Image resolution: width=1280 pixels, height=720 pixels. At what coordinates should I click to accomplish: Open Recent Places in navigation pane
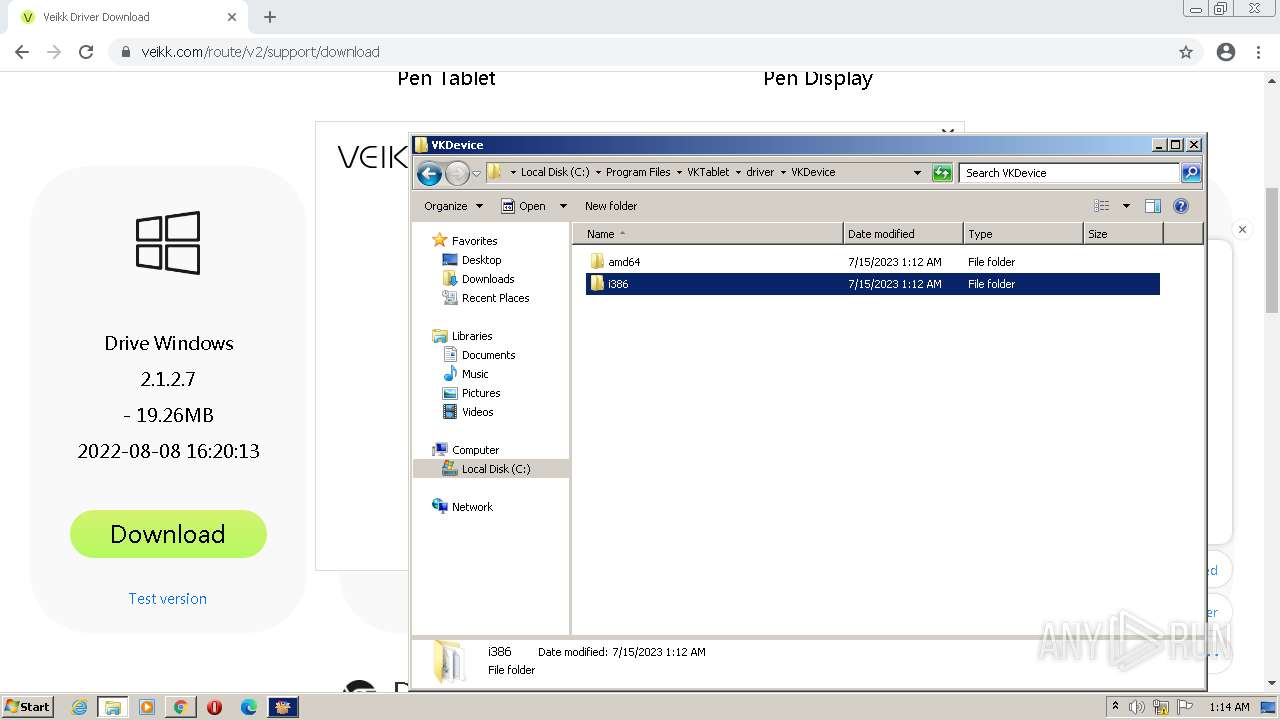pos(495,298)
